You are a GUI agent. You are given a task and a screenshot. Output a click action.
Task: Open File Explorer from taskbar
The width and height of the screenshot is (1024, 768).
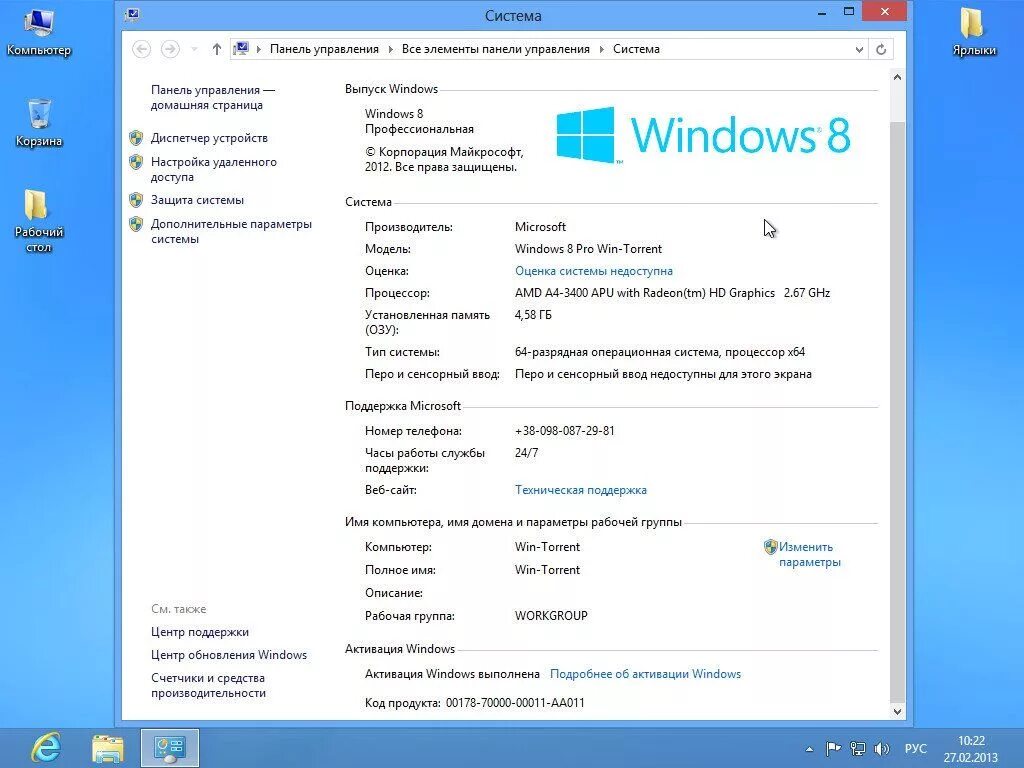pyautogui.click(x=108, y=748)
